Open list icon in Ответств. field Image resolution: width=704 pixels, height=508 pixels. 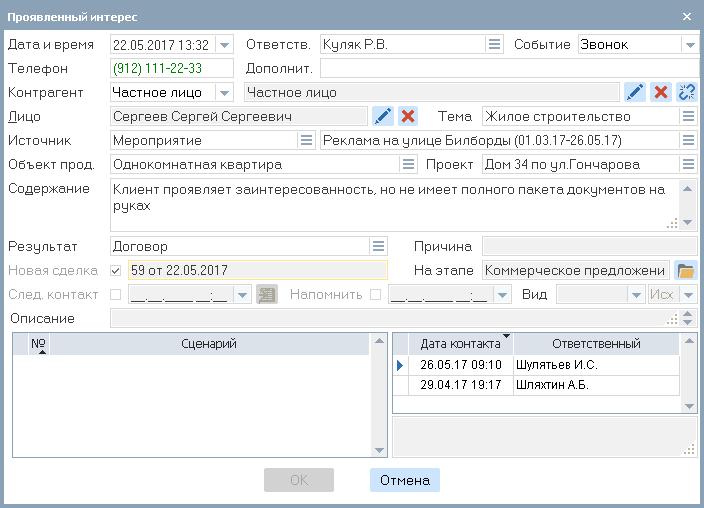point(494,44)
